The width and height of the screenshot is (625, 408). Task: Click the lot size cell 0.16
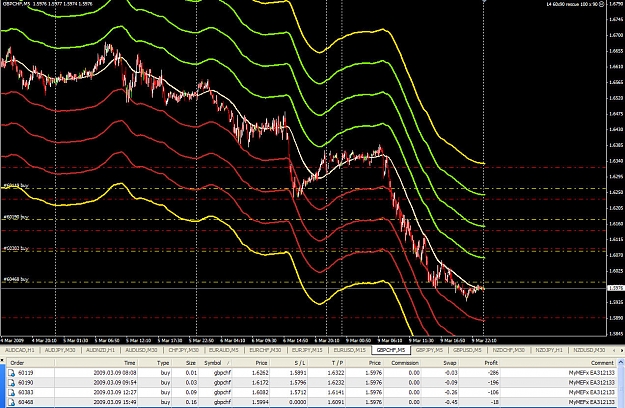[x=191, y=402]
